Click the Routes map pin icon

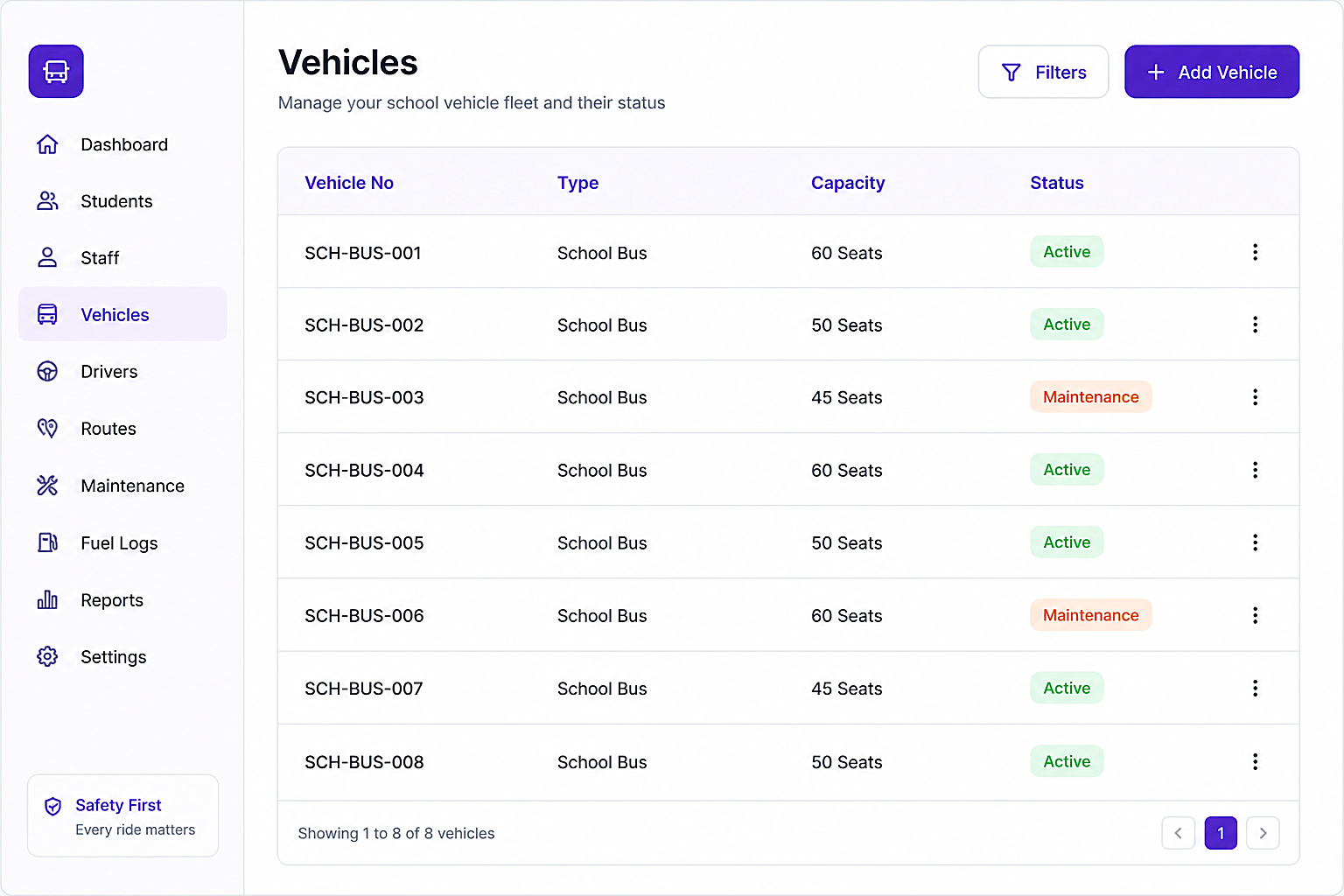tap(47, 429)
